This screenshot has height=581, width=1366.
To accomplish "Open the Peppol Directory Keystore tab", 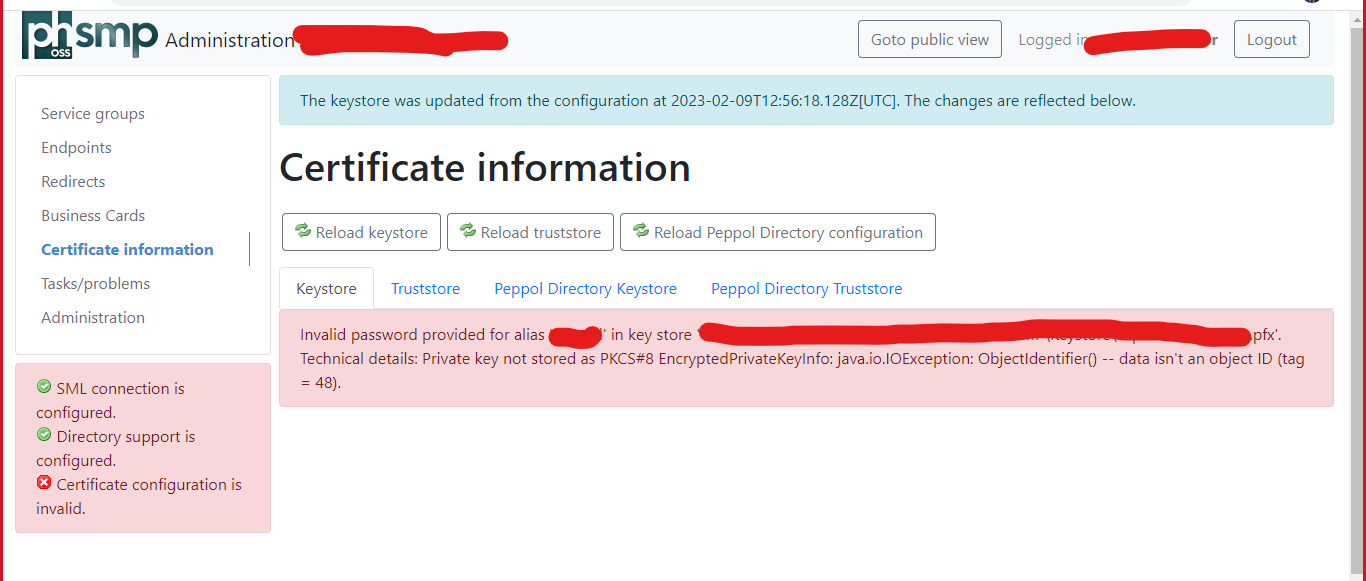I will tap(585, 288).
